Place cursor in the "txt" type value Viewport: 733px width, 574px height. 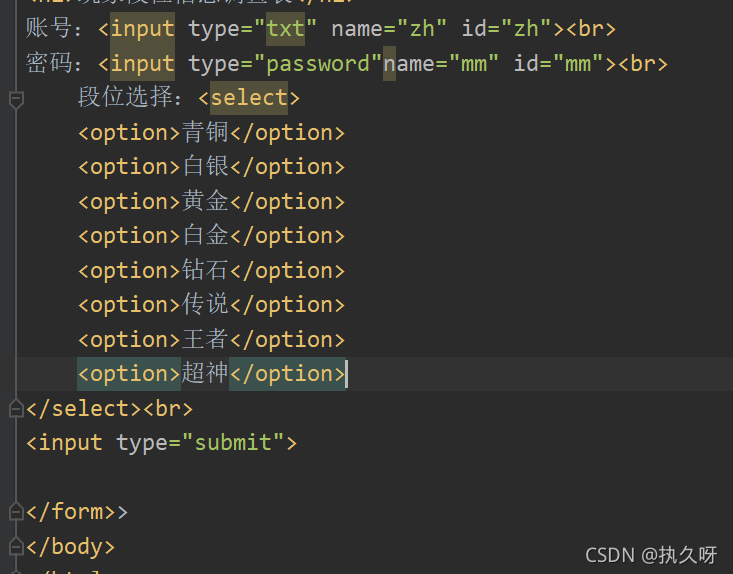(x=284, y=29)
